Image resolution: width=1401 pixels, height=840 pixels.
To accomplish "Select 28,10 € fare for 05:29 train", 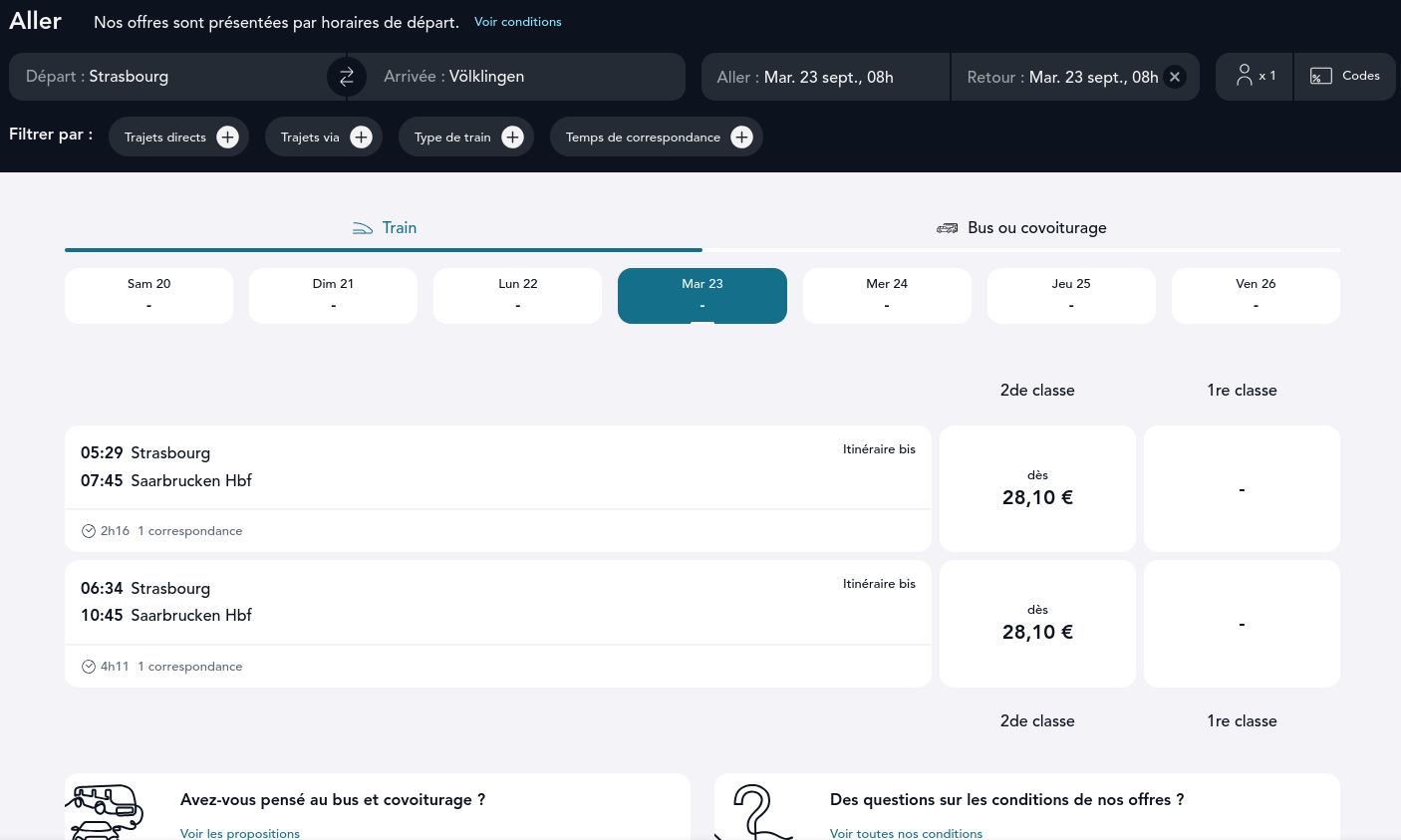I will (x=1037, y=489).
